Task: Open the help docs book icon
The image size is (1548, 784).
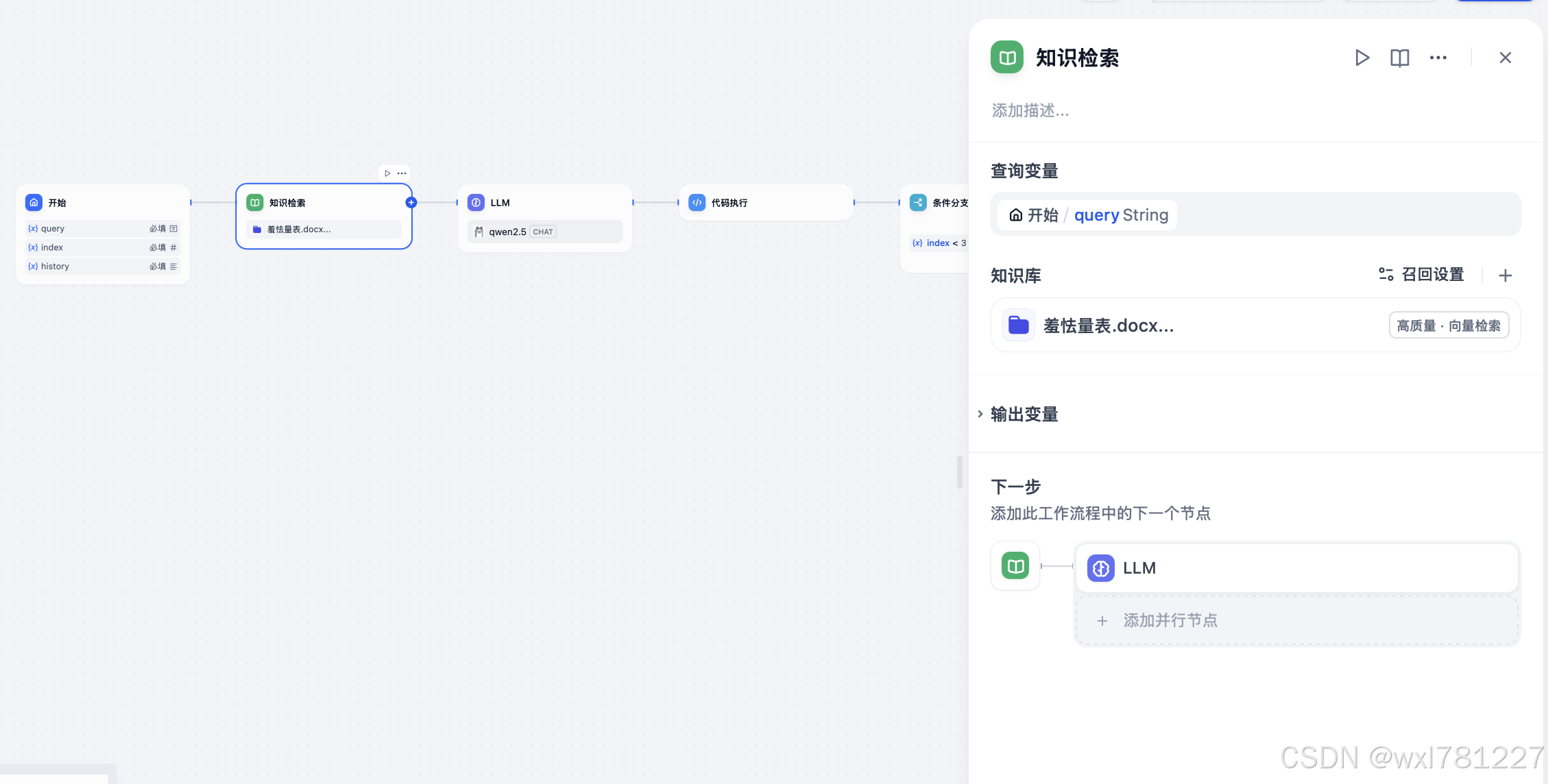Action: click(x=1400, y=58)
